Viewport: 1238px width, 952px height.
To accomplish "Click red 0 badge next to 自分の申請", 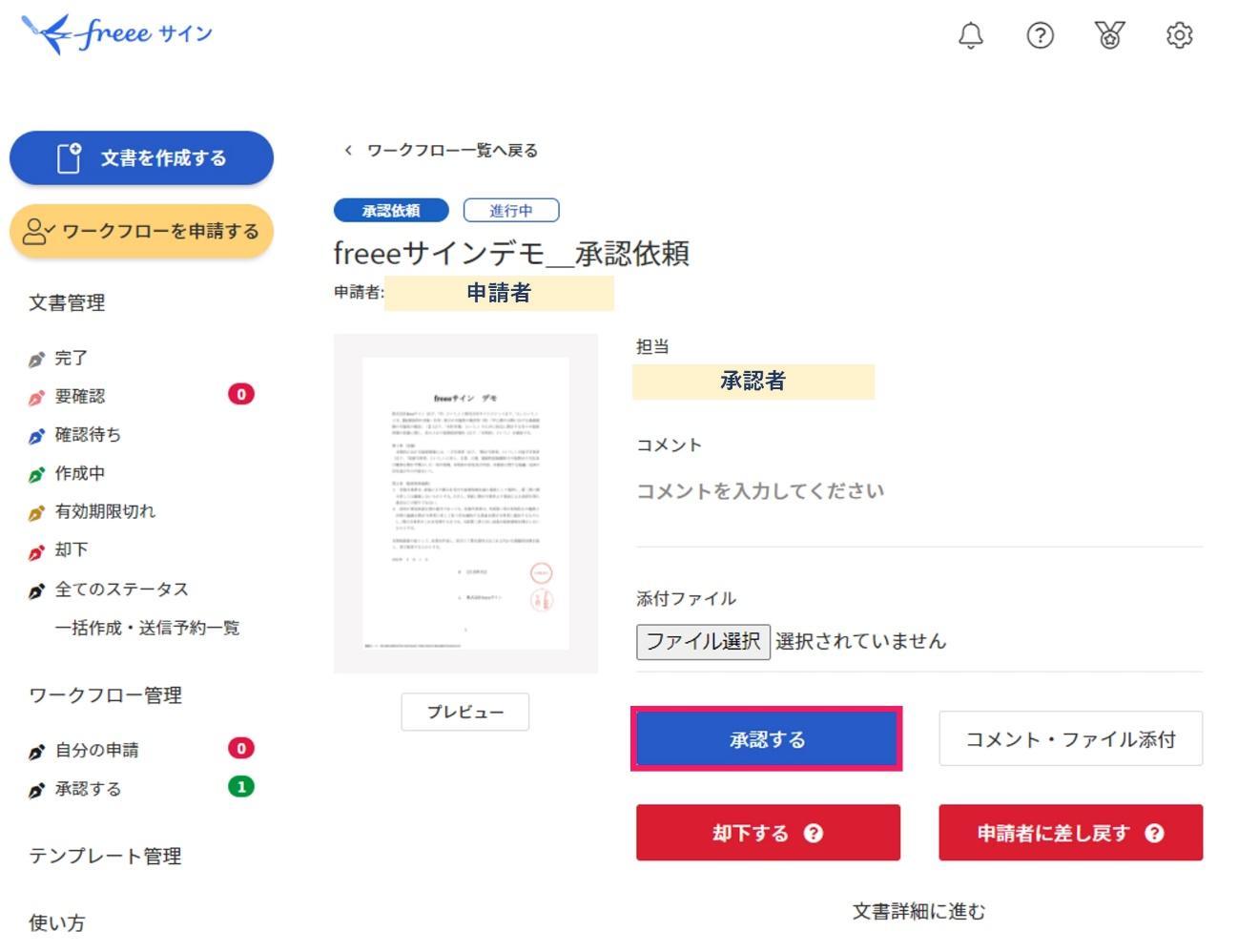I will pyautogui.click(x=241, y=748).
